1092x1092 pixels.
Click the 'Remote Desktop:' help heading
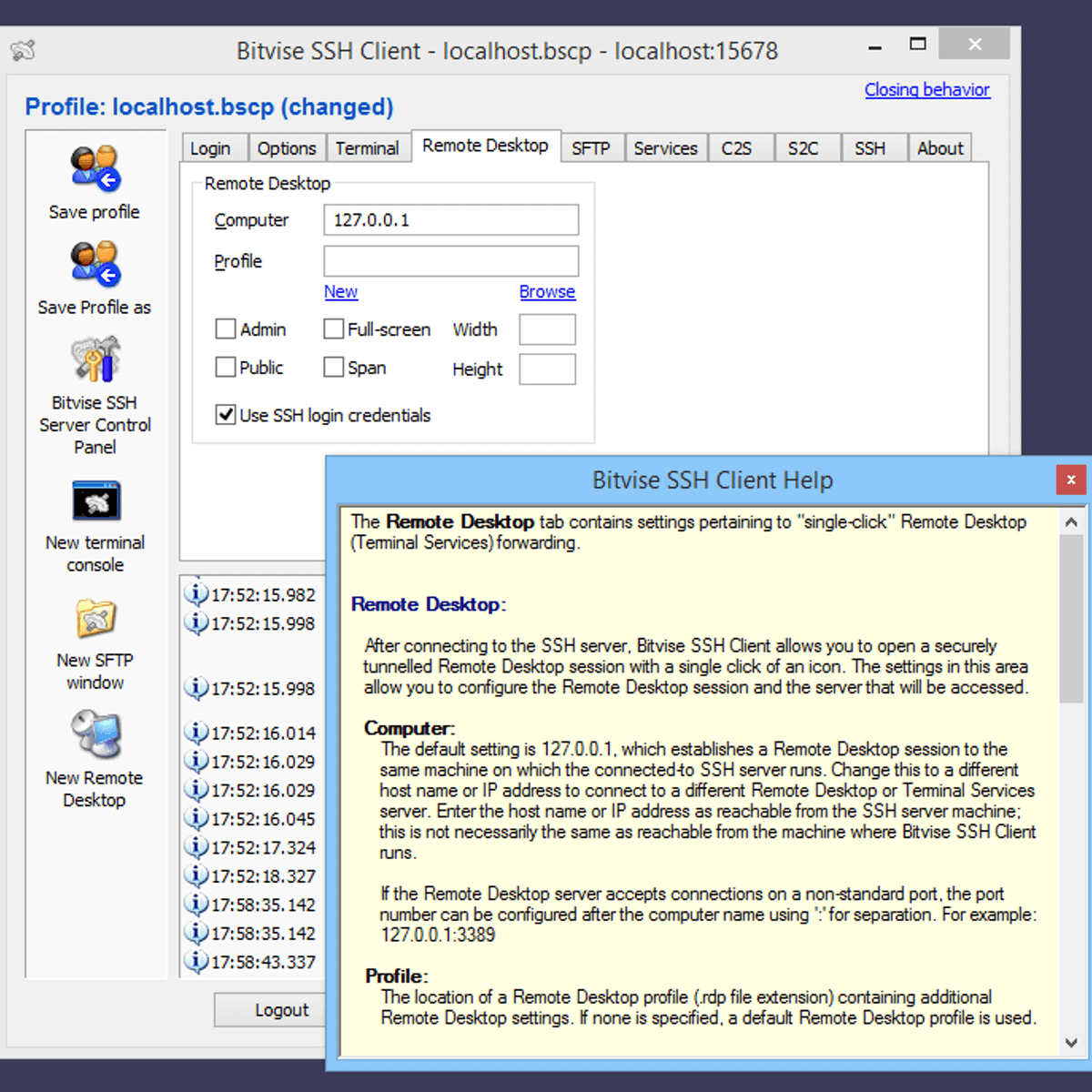(429, 604)
